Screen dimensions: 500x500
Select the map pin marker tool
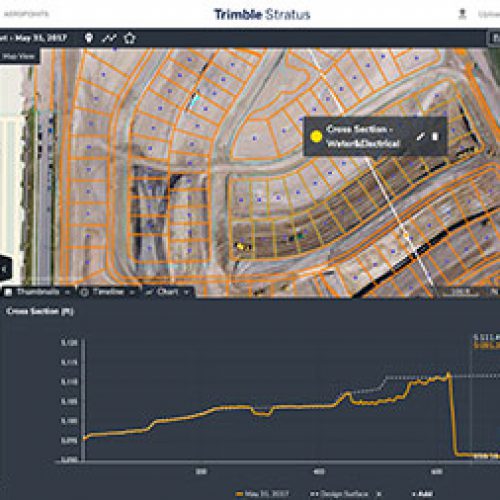click(x=89, y=38)
